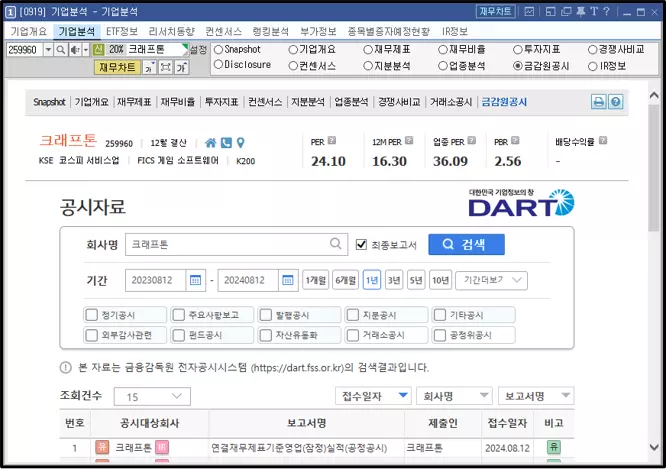Click the help icon next to PER
This screenshot has width=666, height=469.
[332, 140]
